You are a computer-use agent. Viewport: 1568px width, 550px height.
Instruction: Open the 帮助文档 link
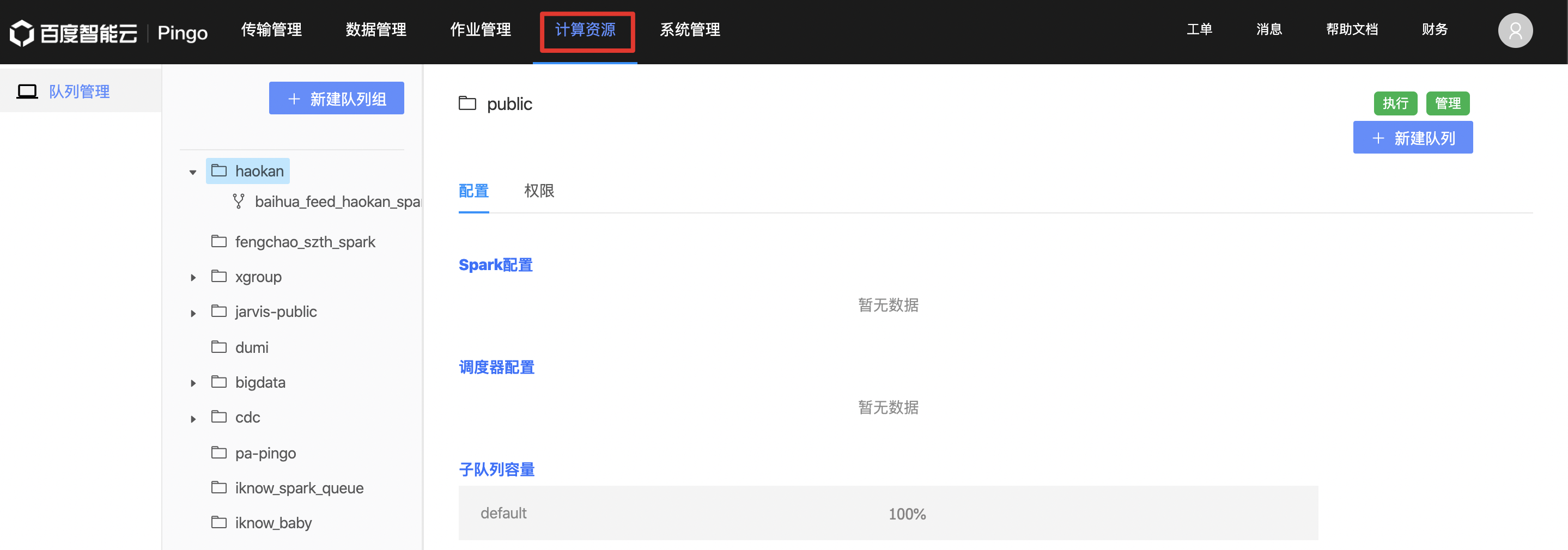(1351, 29)
